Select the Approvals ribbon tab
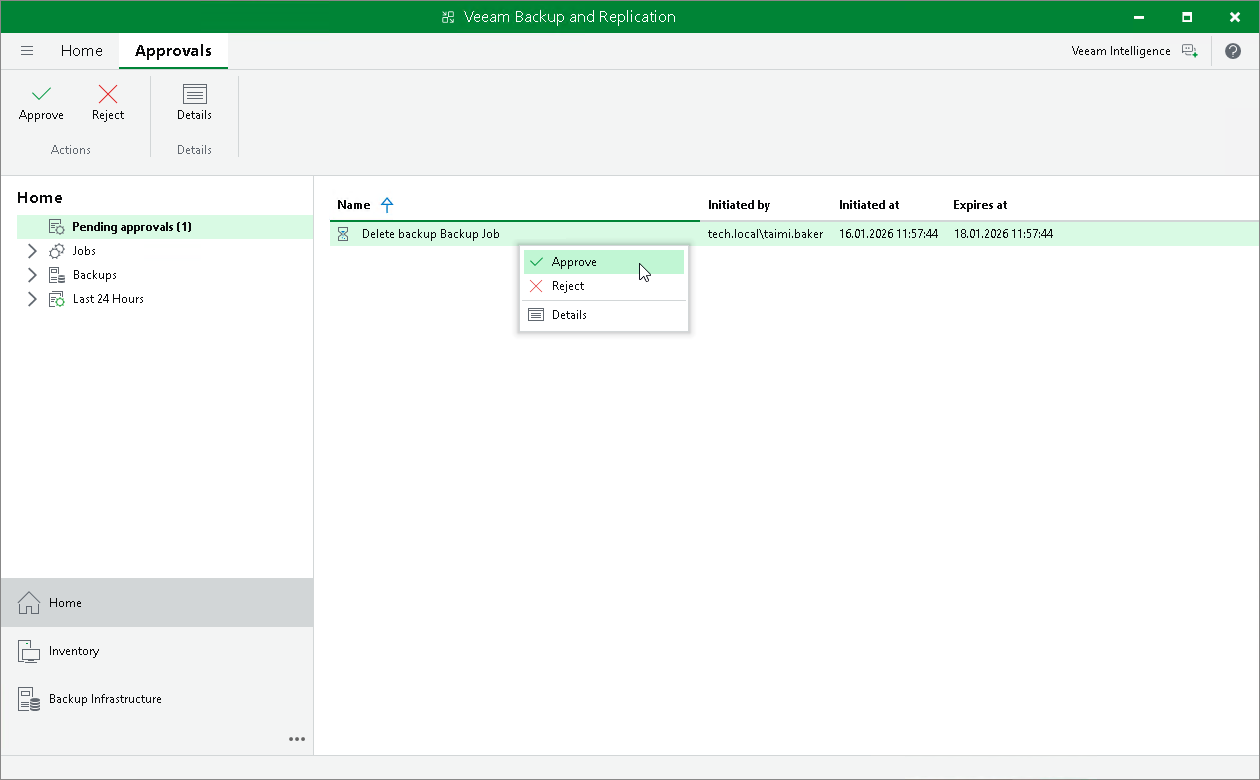The image size is (1260, 780). (x=173, y=51)
